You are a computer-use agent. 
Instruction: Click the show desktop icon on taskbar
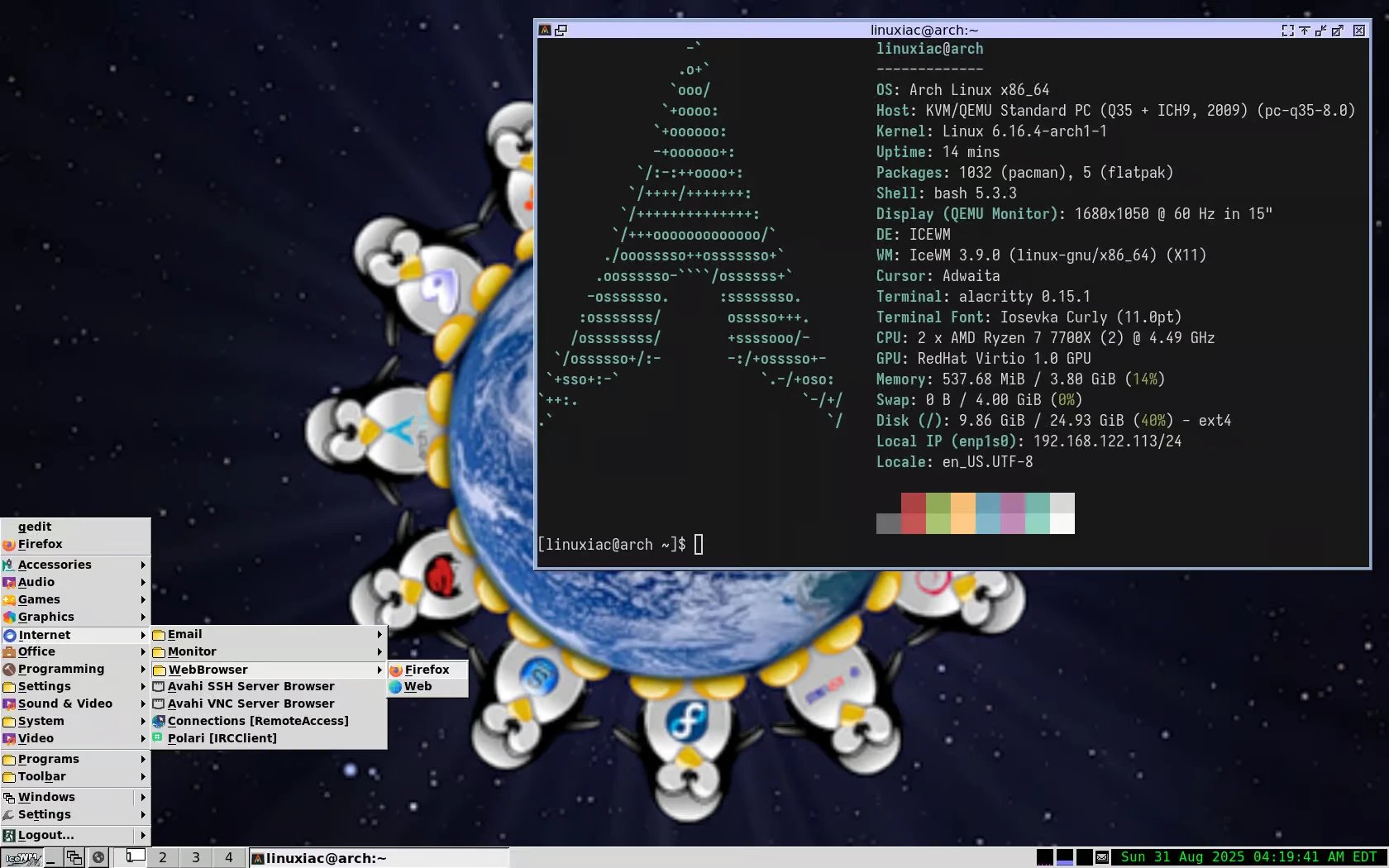click(x=51, y=858)
